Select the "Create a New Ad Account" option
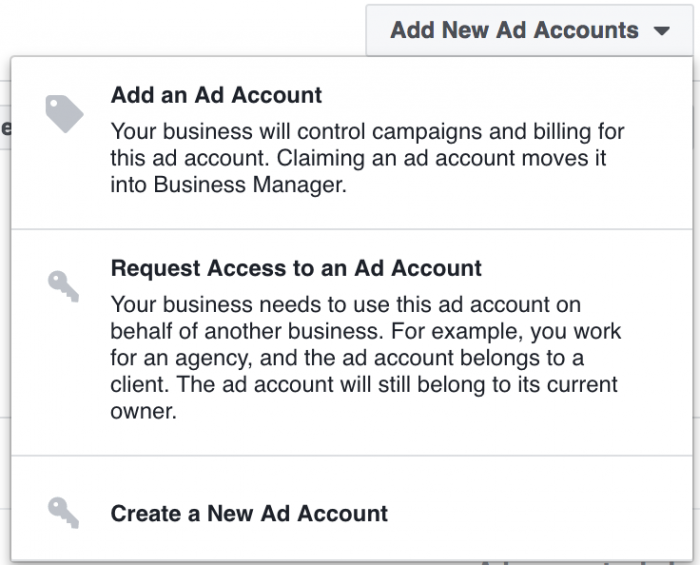The image size is (700, 565). point(249,514)
